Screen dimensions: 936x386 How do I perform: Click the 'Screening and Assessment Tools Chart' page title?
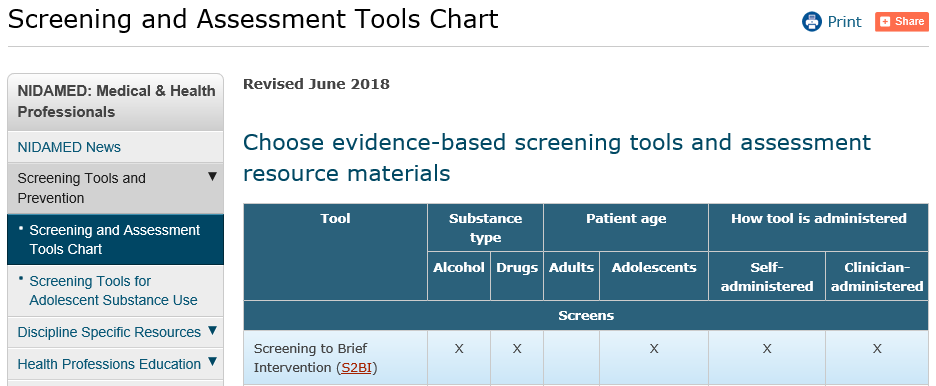[x=253, y=19]
